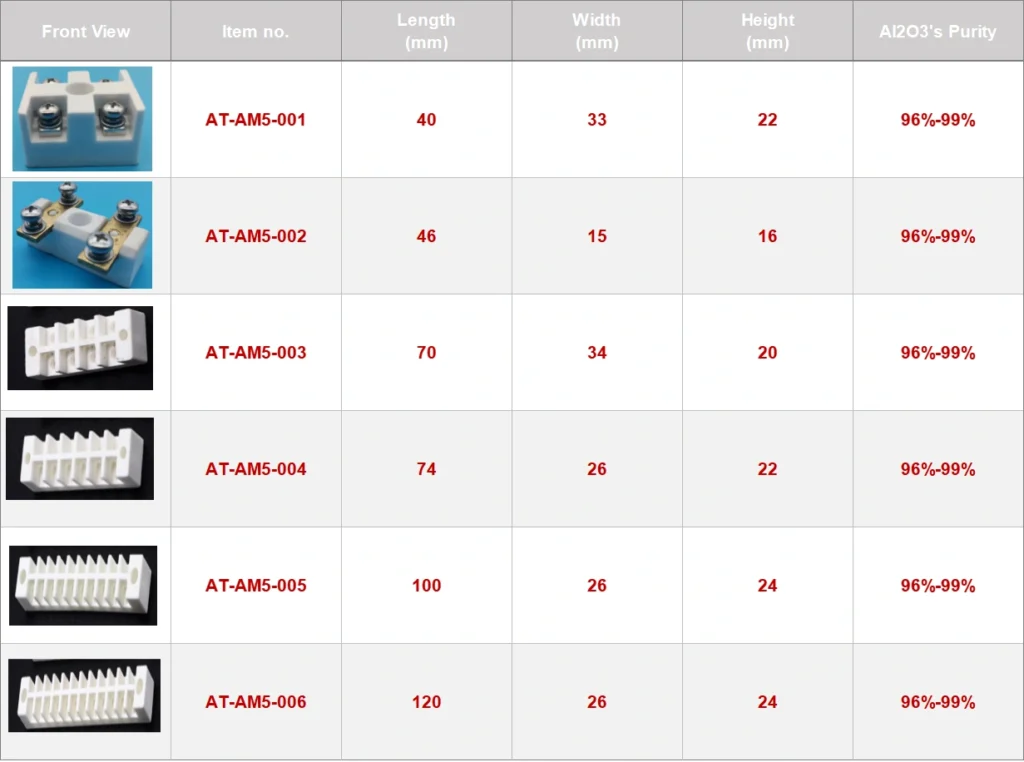Click the Front View column header

tap(86, 32)
